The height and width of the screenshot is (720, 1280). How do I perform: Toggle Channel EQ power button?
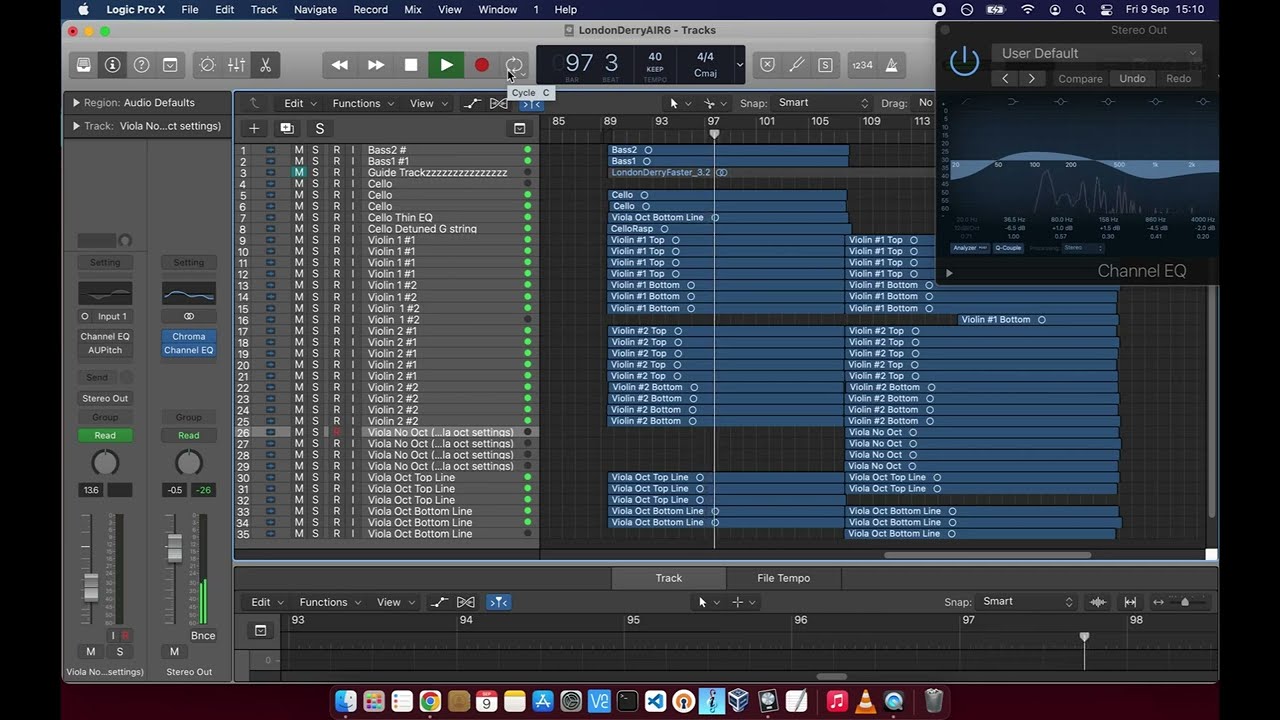pyautogui.click(x=964, y=61)
